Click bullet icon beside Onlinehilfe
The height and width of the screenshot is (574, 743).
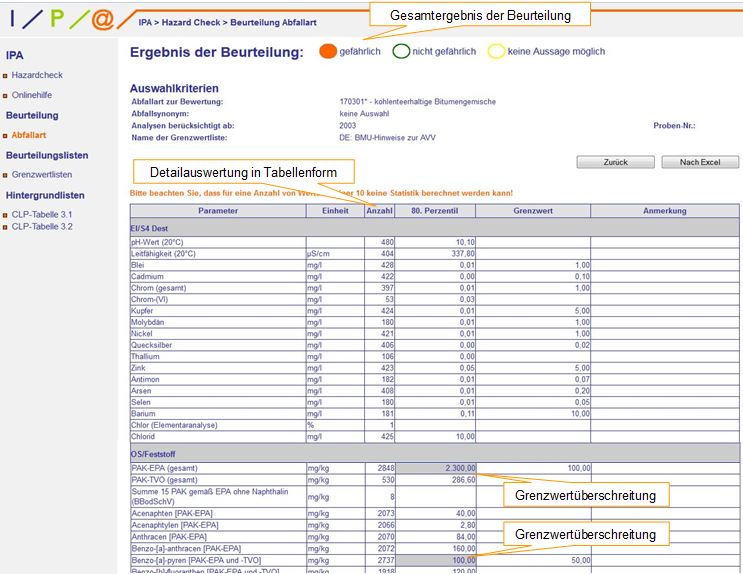tap(5, 95)
